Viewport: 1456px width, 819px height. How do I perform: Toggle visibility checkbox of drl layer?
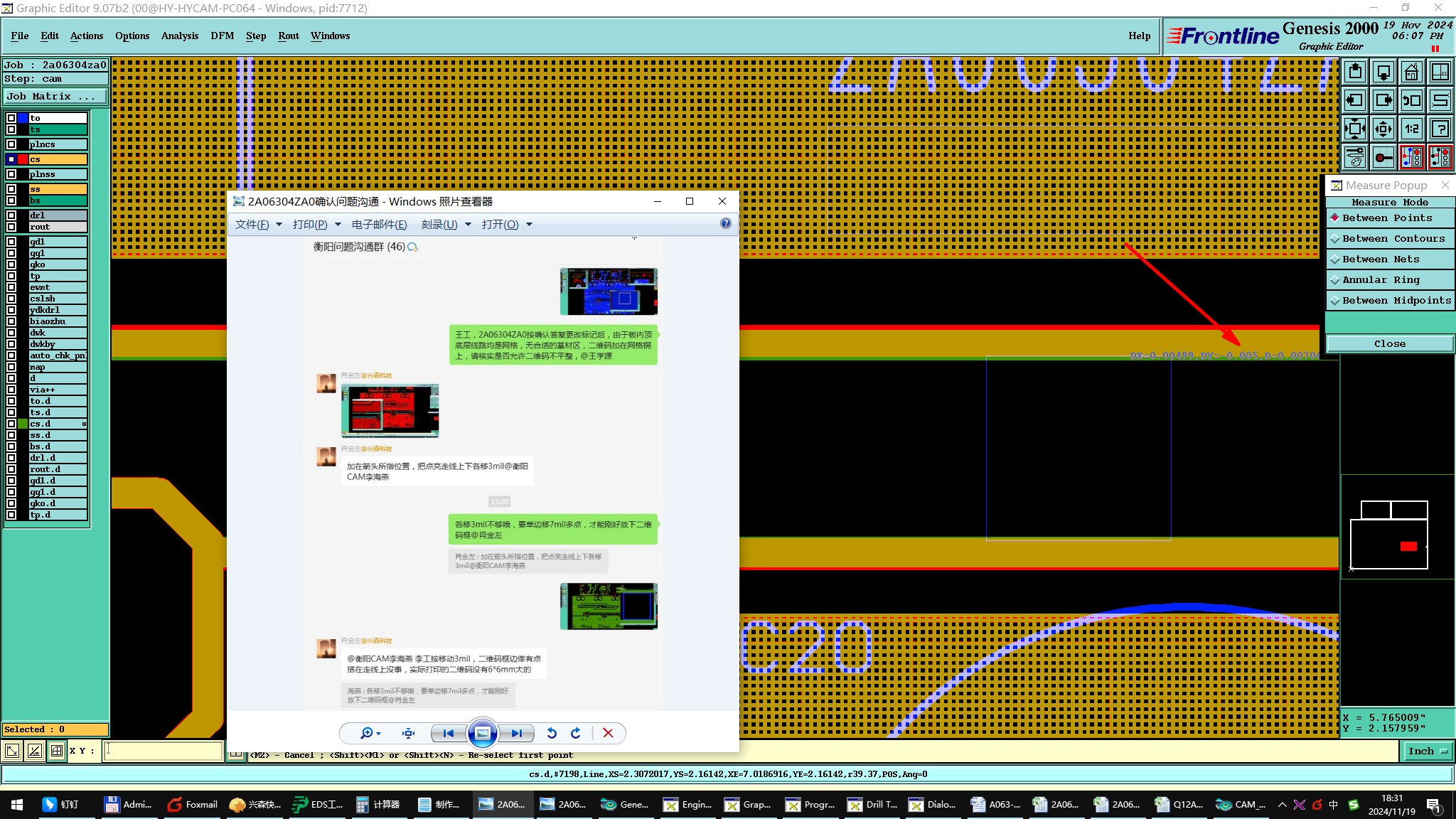pyautogui.click(x=11, y=215)
